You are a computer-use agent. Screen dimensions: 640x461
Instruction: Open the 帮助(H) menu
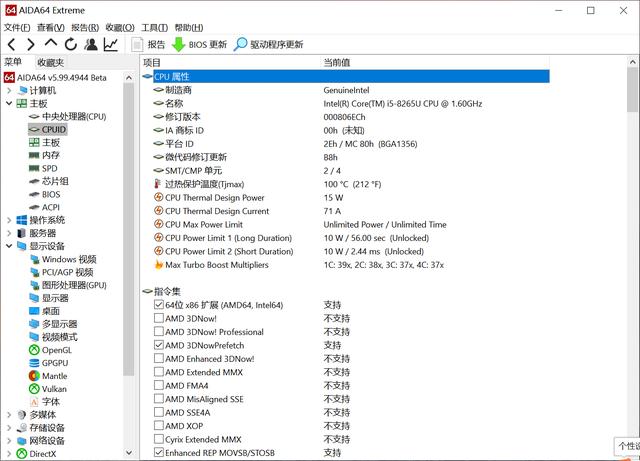click(189, 27)
